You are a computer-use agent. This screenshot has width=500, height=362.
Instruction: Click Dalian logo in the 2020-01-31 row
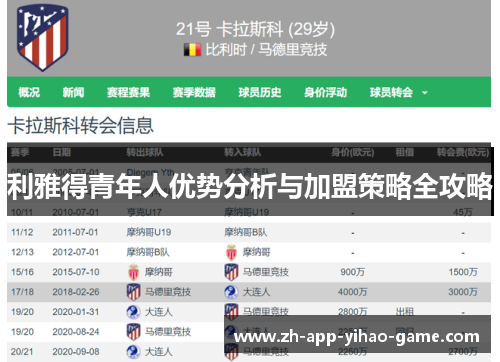(133, 312)
